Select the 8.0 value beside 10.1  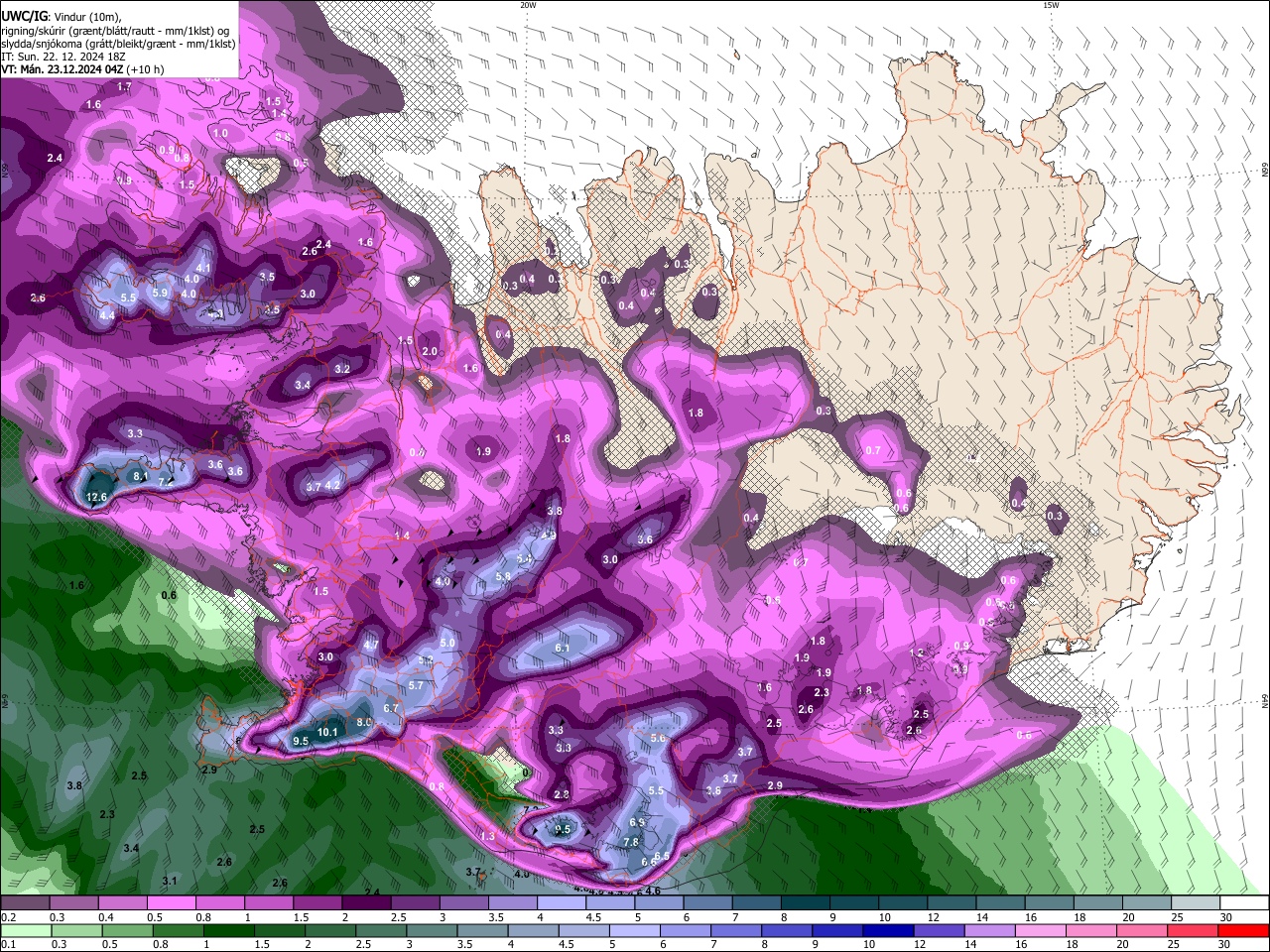[x=364, y=723]
